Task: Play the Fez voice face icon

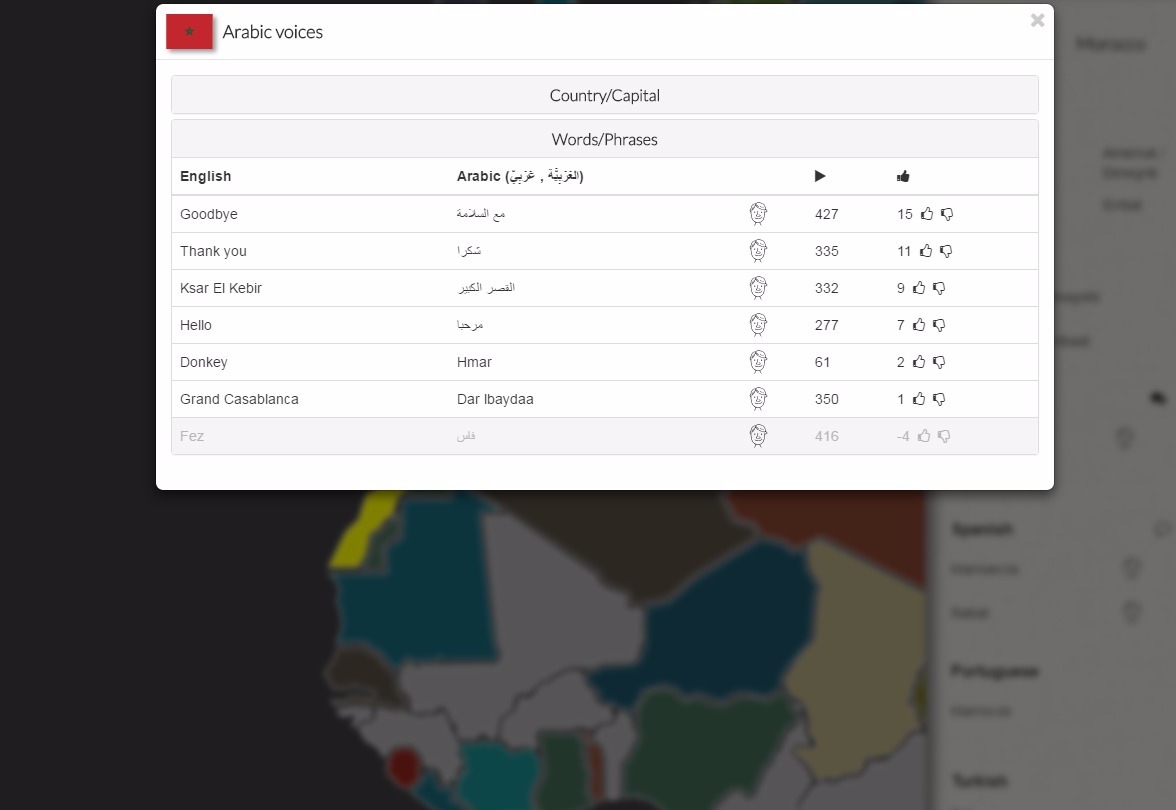Action: click(758, 436)
